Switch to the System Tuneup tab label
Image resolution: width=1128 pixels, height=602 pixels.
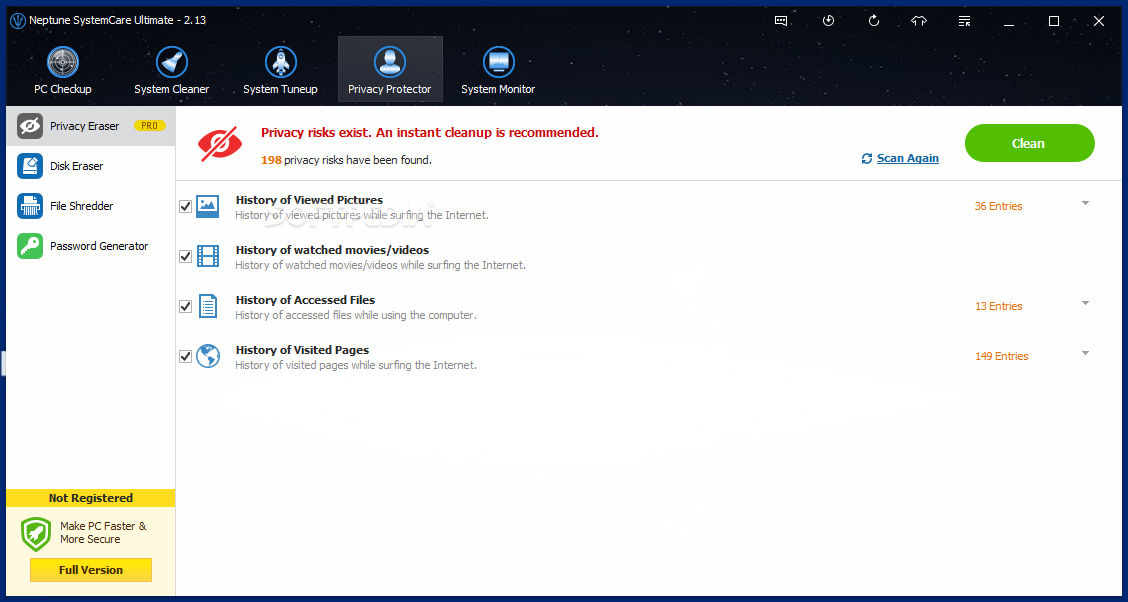click(x=281, y=89)
